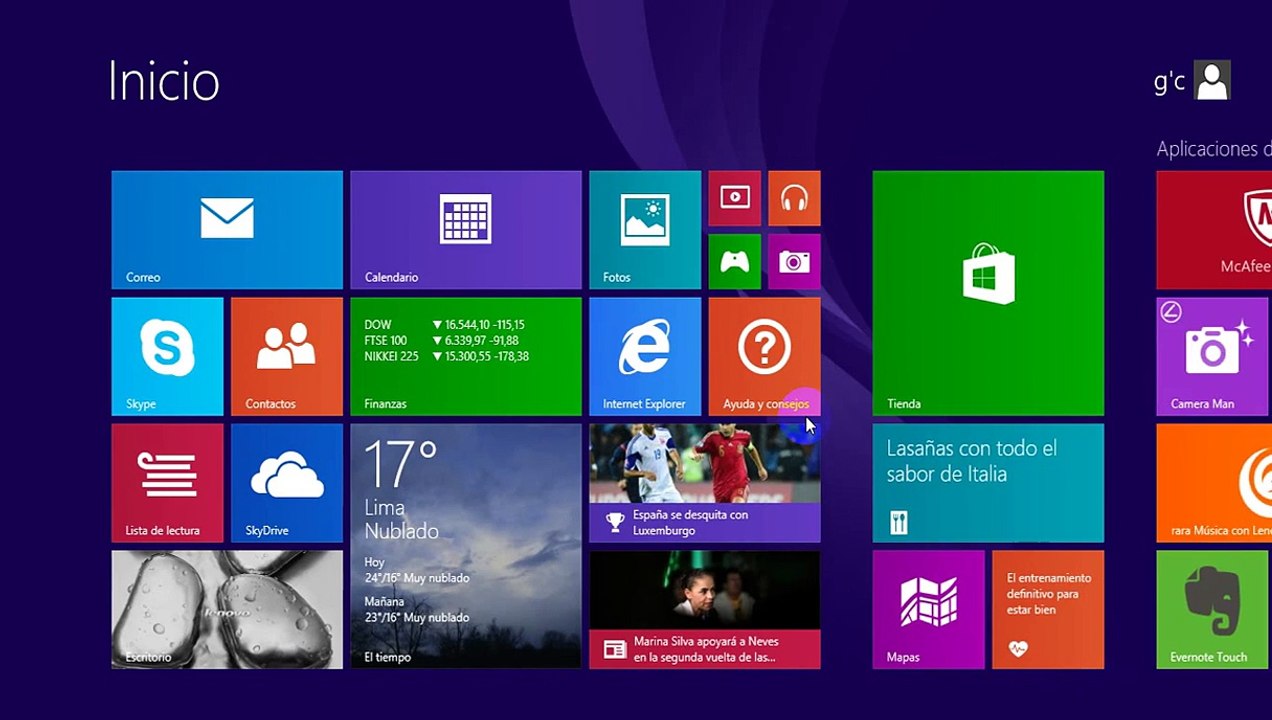Open the health tile about El entrenamiento
Image resolution: width=1272 pixels, height=720 pixels.
pyautogui.click(x=1048, y=610)
